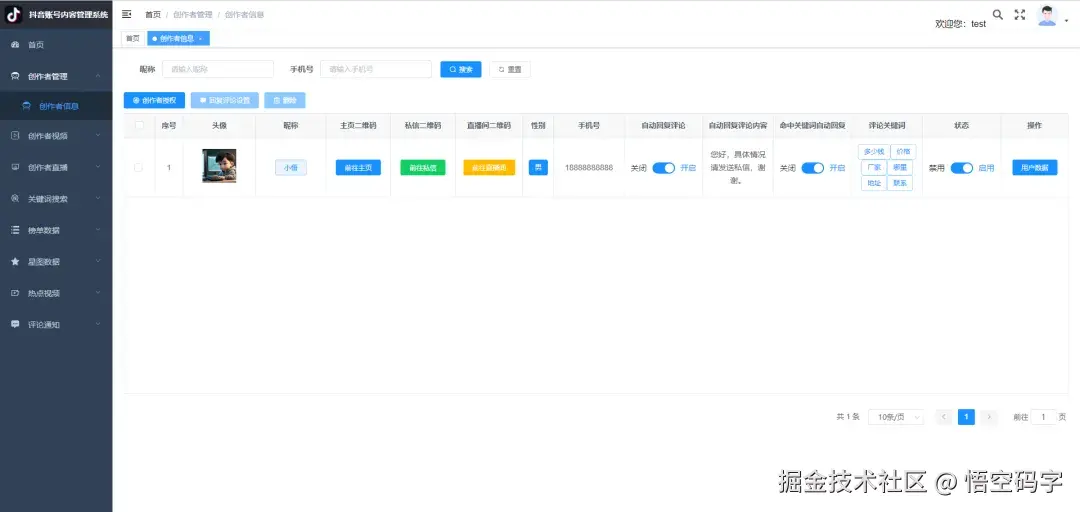
Task: Open 创作者信息 in the sidebar submenu
Action: [56, 106]
